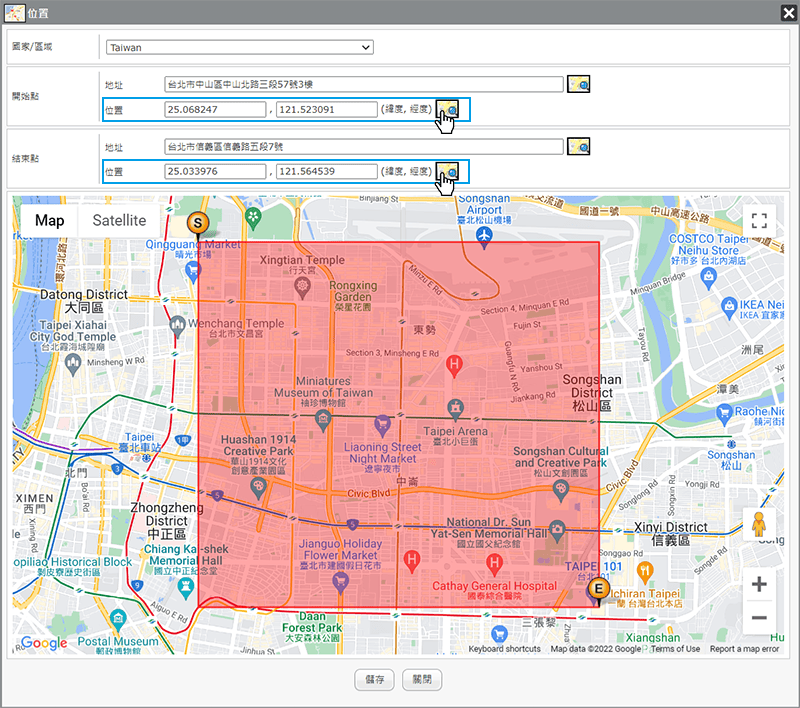The image size is (800, 708).
Task: Click the Rongxing Garden label
Action: (x=353, y=296)
